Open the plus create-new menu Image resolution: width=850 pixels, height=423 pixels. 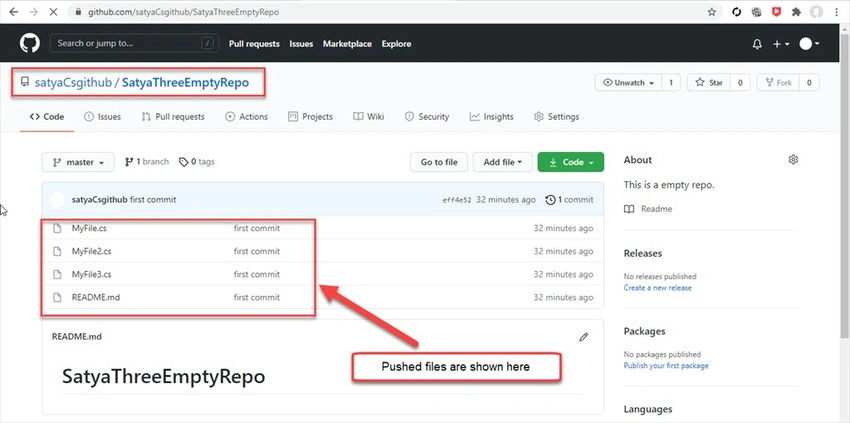[781, 44]
